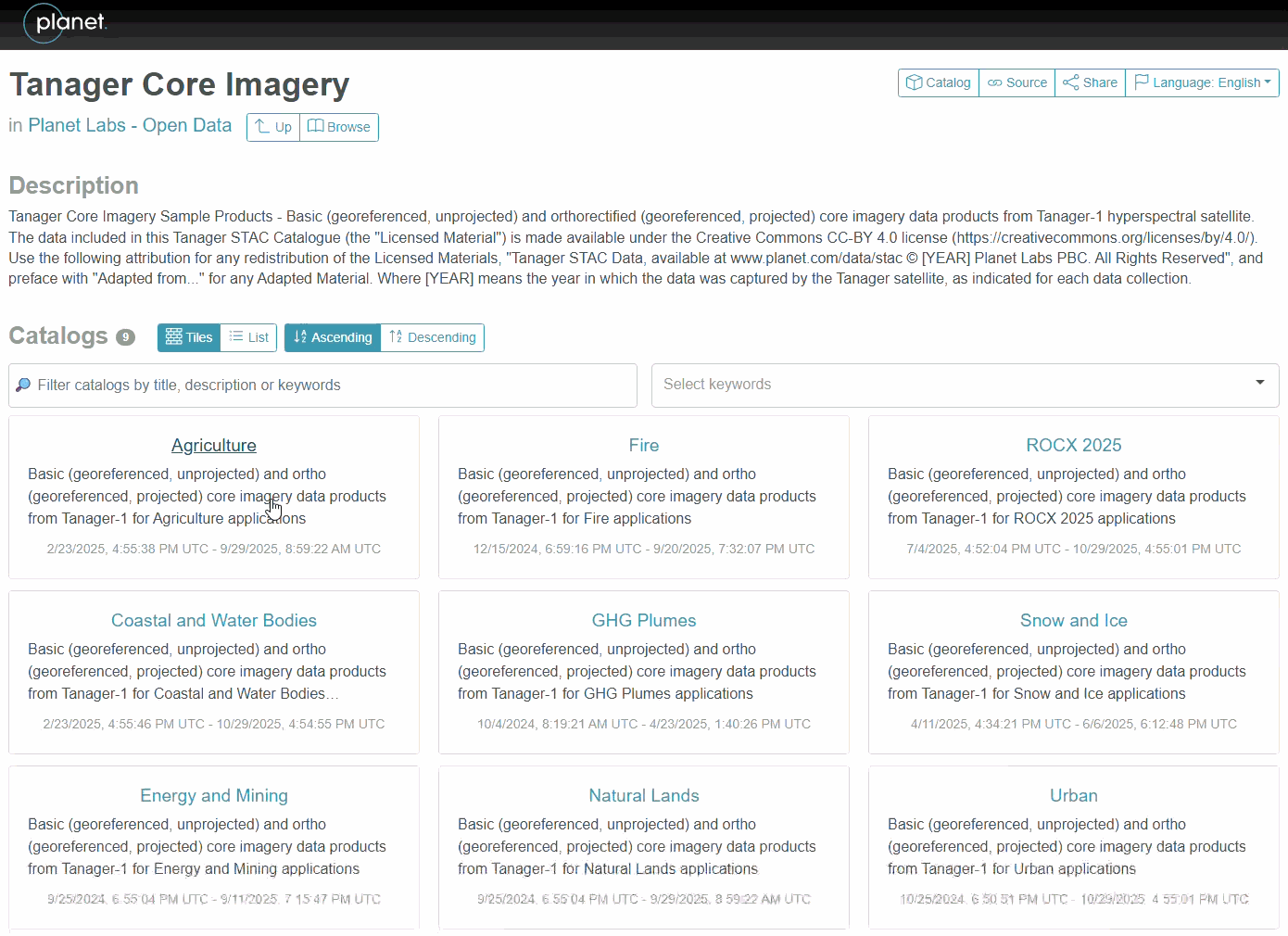Image resolution: width=1288 pixels, height=936 pixels.
Task: Click the ROCX 2025 date range text
Action: tap(1074, 549)
